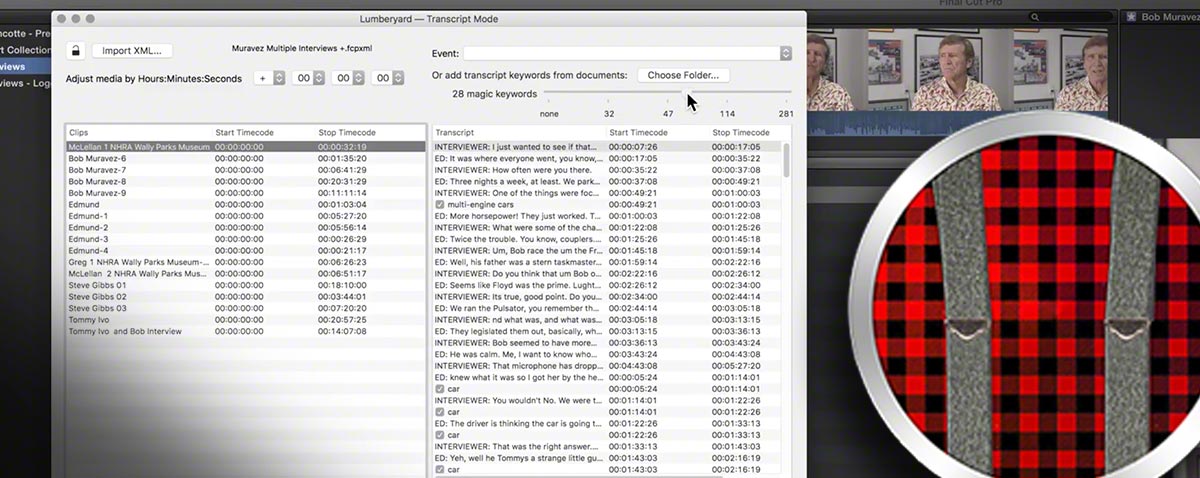Sort by Start Timecode in Clips table
Screen dimensions: 1200x478
[x=263, y=132]
